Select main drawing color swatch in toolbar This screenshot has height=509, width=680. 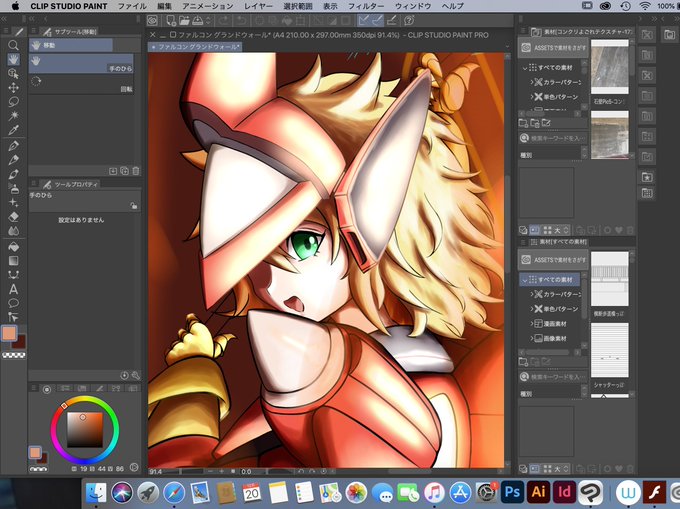9,333
